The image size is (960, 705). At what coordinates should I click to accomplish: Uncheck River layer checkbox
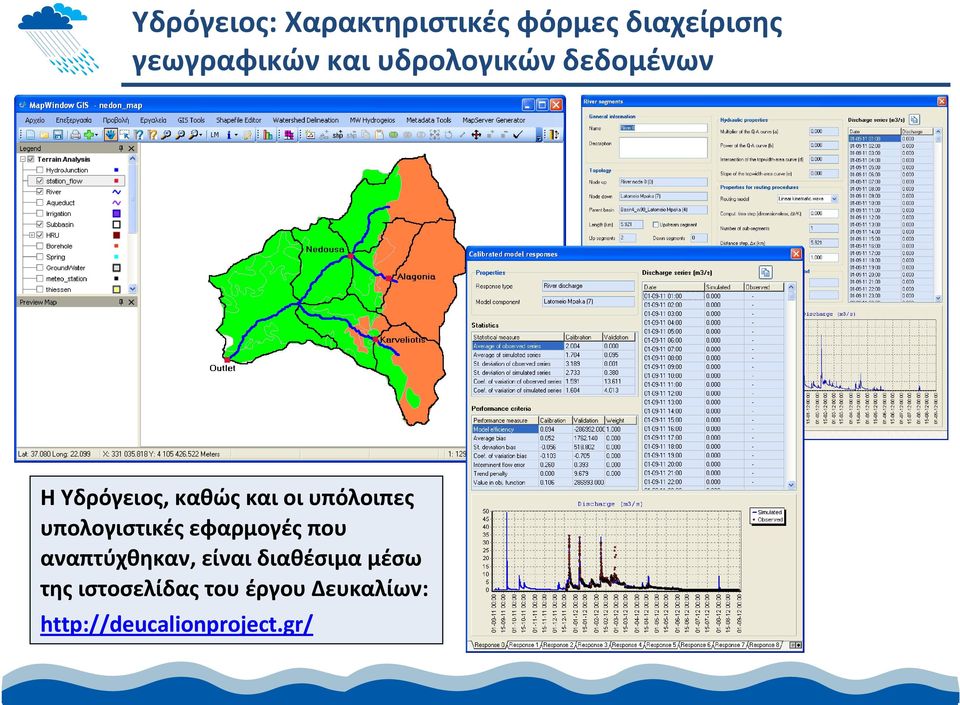pyautogui.click(x=40, y=192)
